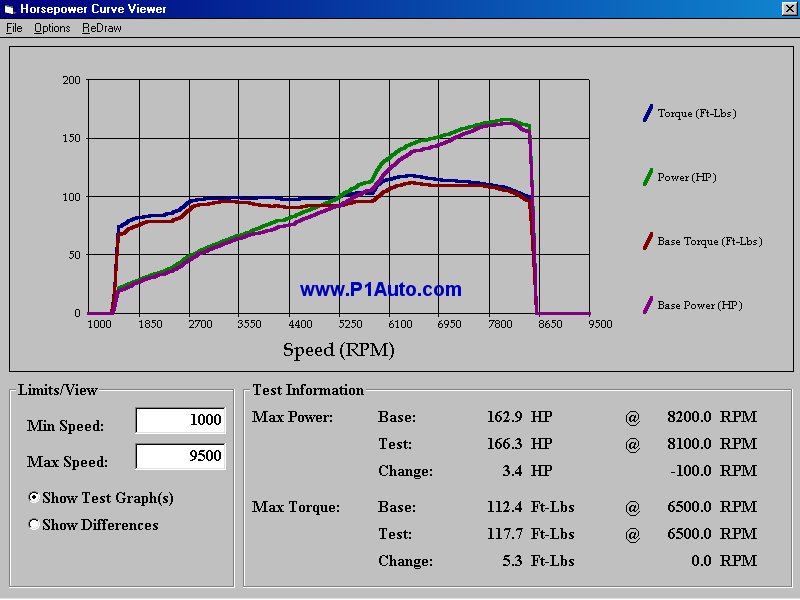800x600 pixels.
Task: Click the Speed (RPM) axis title
Action: pyautogui.click(x=338, y=350)
